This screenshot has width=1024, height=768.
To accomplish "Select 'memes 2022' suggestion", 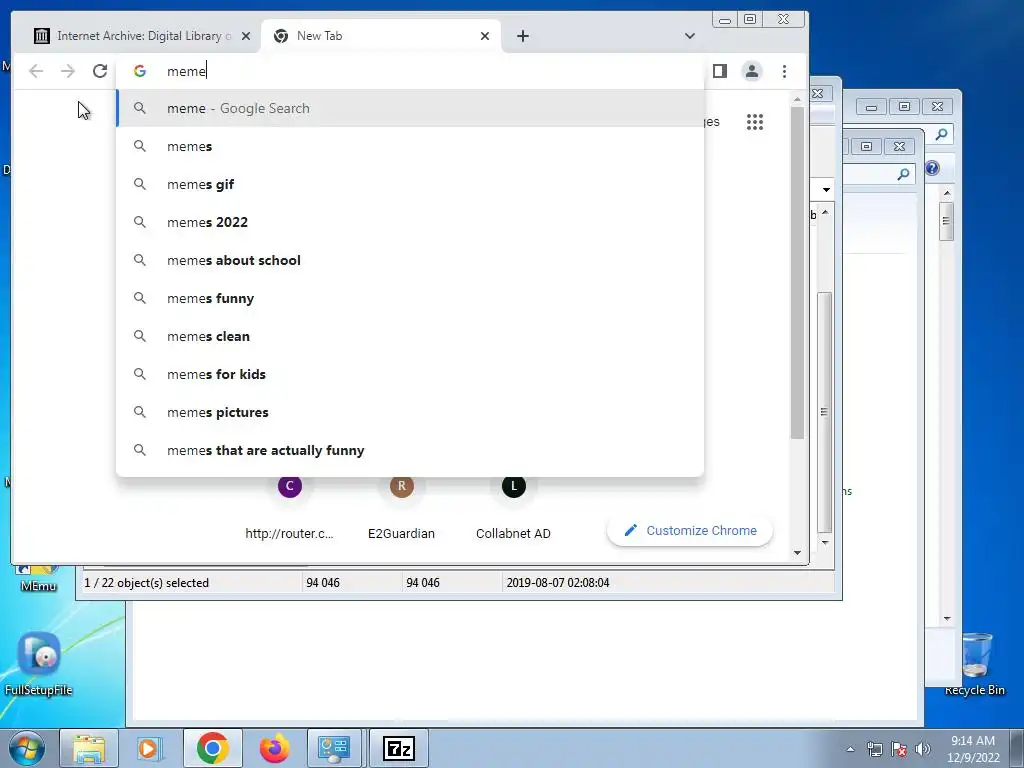I will coord(410,222).
